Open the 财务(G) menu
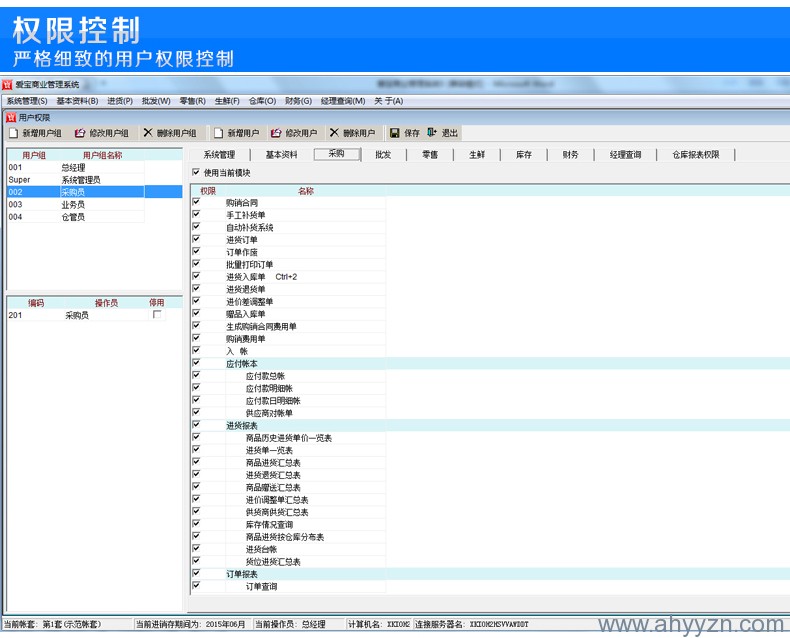 pyautogui.click(x=298, y=101)
